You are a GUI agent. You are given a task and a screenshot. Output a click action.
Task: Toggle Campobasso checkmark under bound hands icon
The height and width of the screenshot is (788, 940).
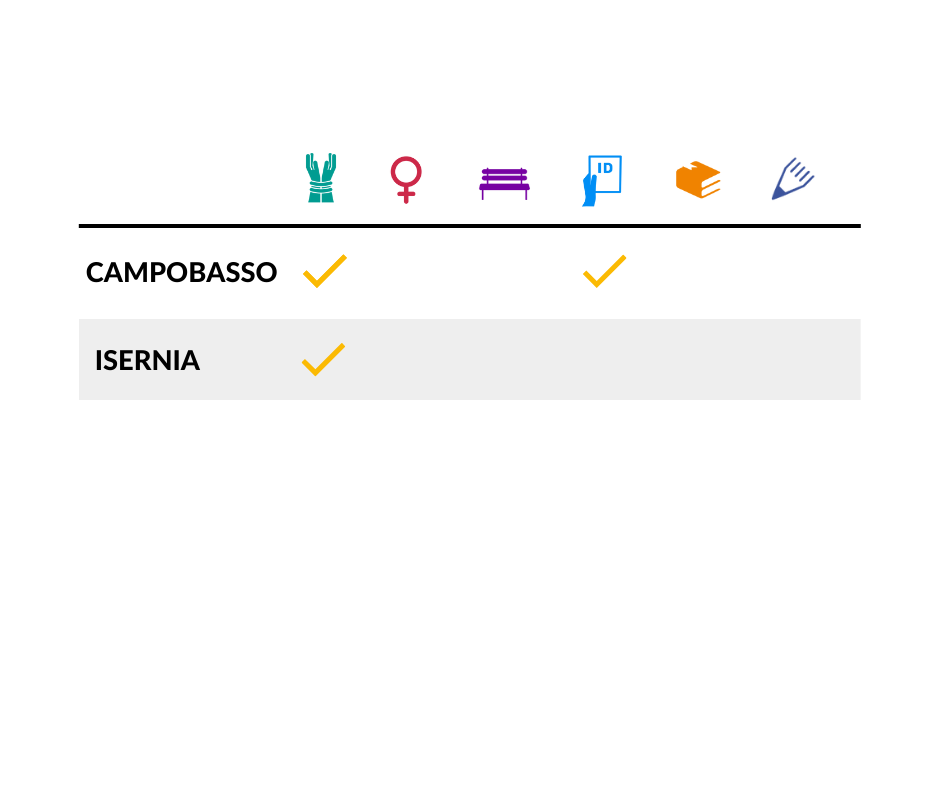324,271
